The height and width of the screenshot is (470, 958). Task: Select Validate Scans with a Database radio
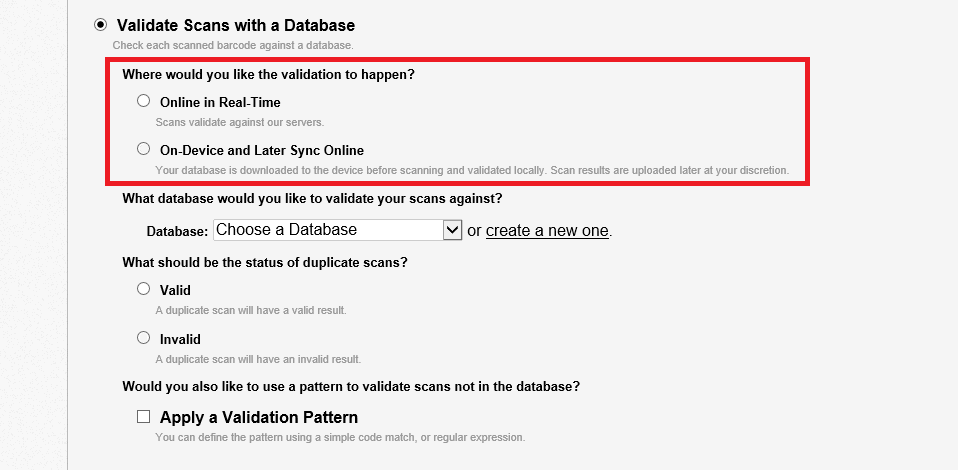click(x=100, y=25)
